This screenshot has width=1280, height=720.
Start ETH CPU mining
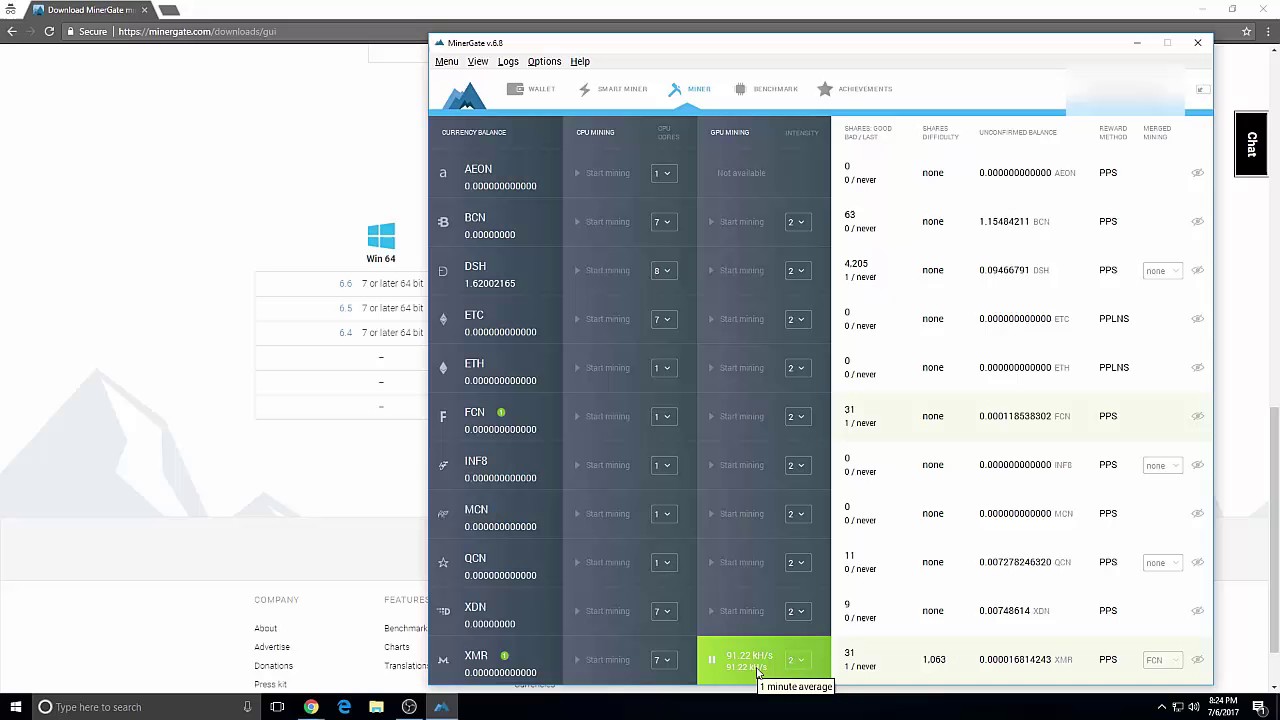coord(602,368)
